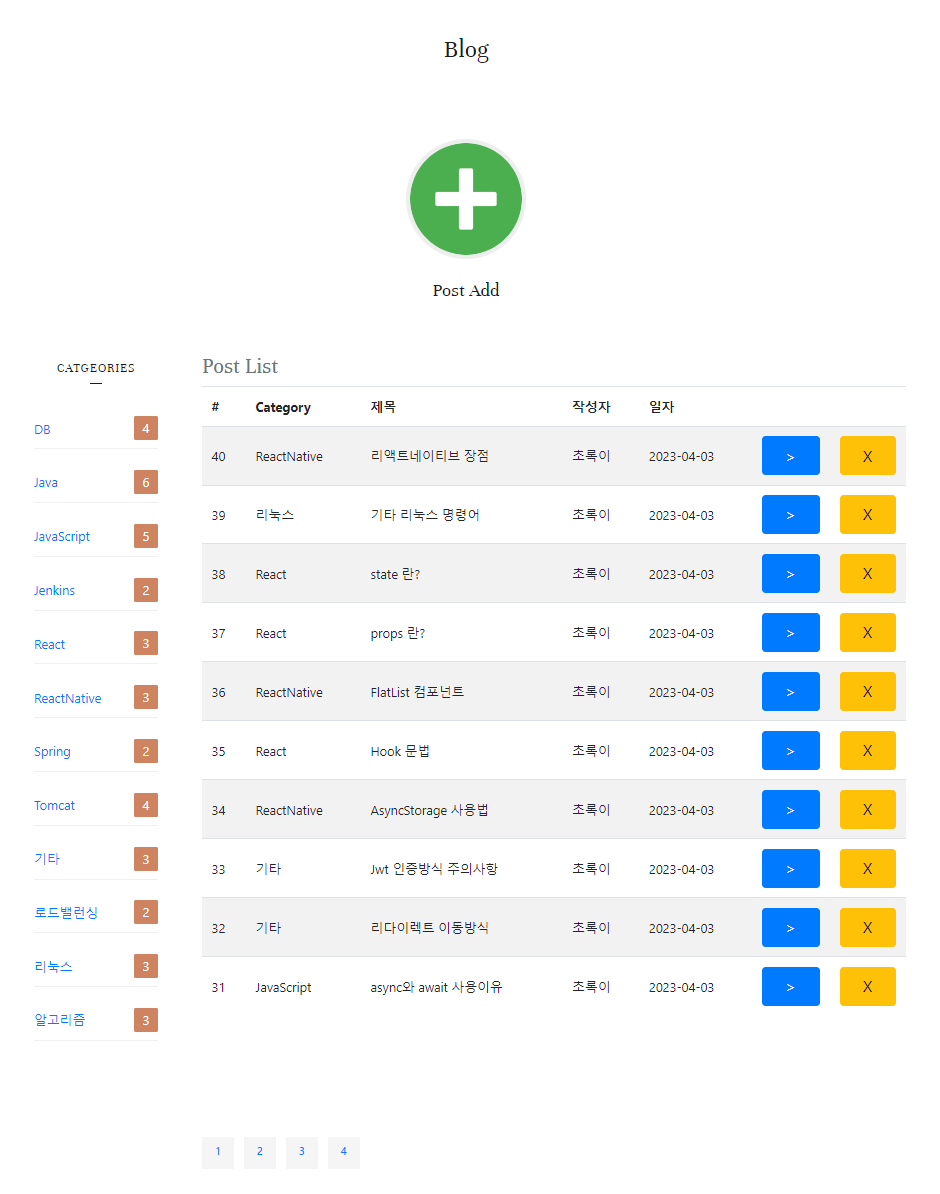Click the green Post Add plus icon

466,198
